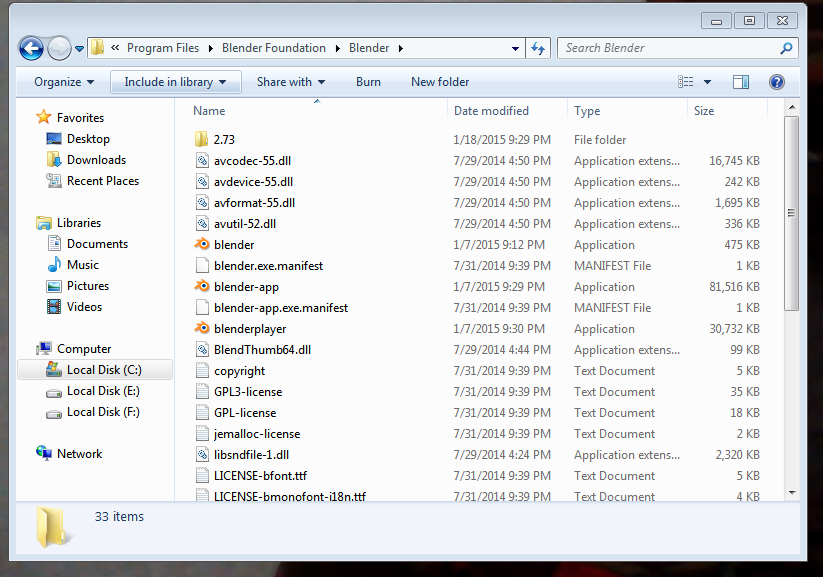Open the Share with menu
The height and width of the screenshot is (577, 823).
291,82
